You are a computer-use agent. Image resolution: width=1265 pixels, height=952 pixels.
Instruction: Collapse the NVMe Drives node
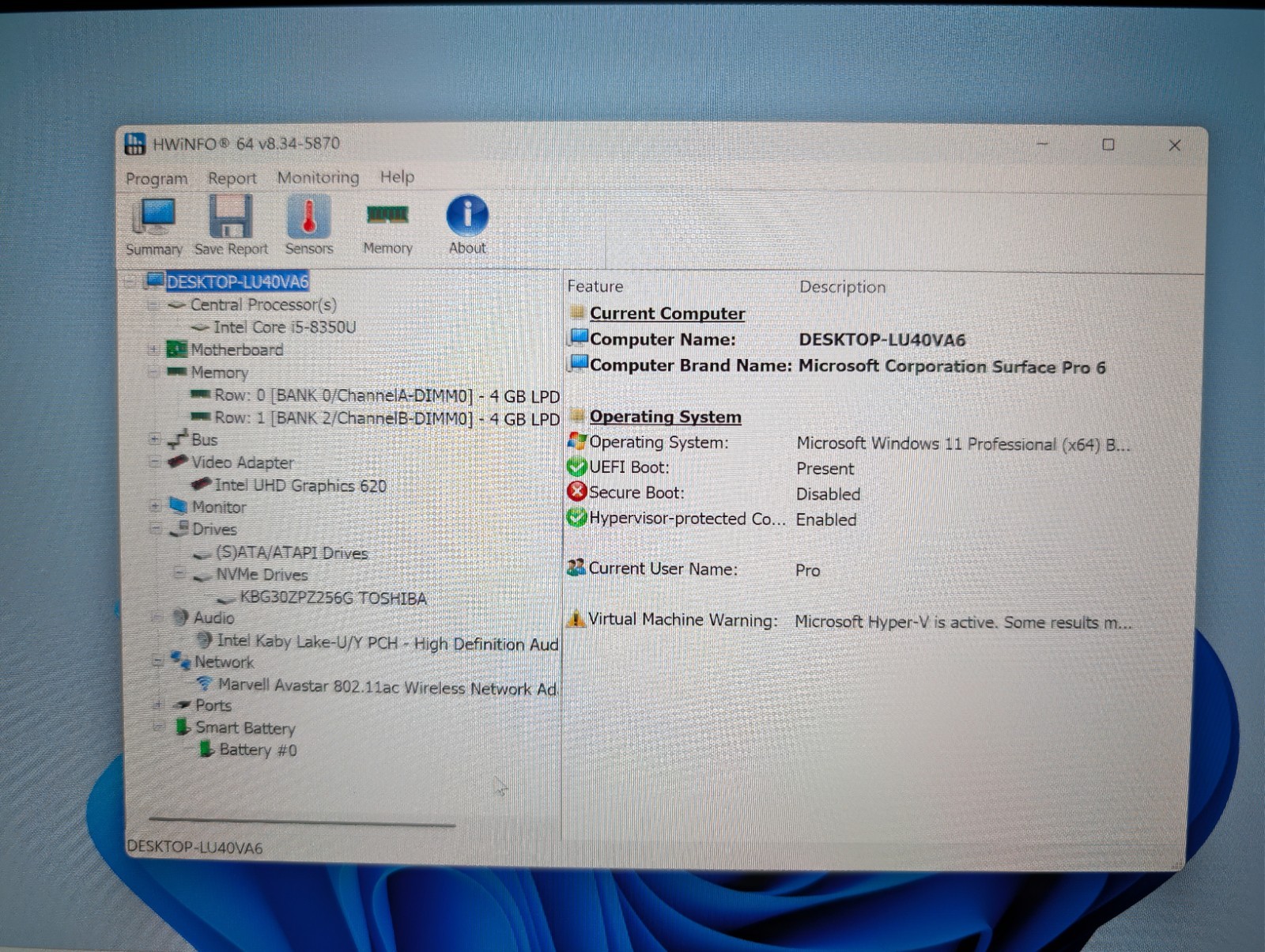pos(179,574)
